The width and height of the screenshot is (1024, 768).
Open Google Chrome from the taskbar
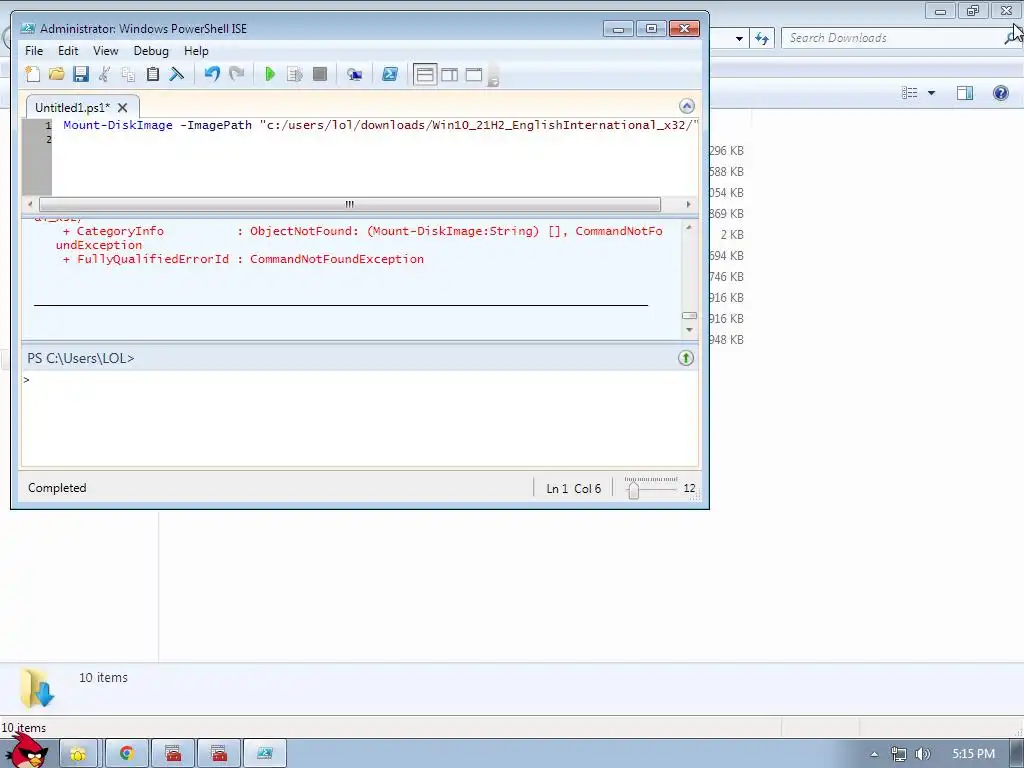tap(127, 754)
